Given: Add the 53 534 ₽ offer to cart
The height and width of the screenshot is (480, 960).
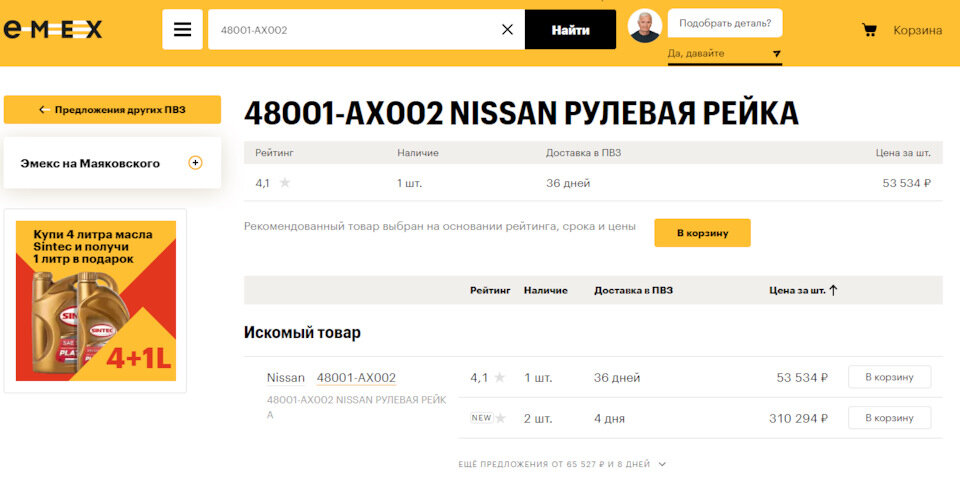Looking at the screenshot, I should coord(889,377).
